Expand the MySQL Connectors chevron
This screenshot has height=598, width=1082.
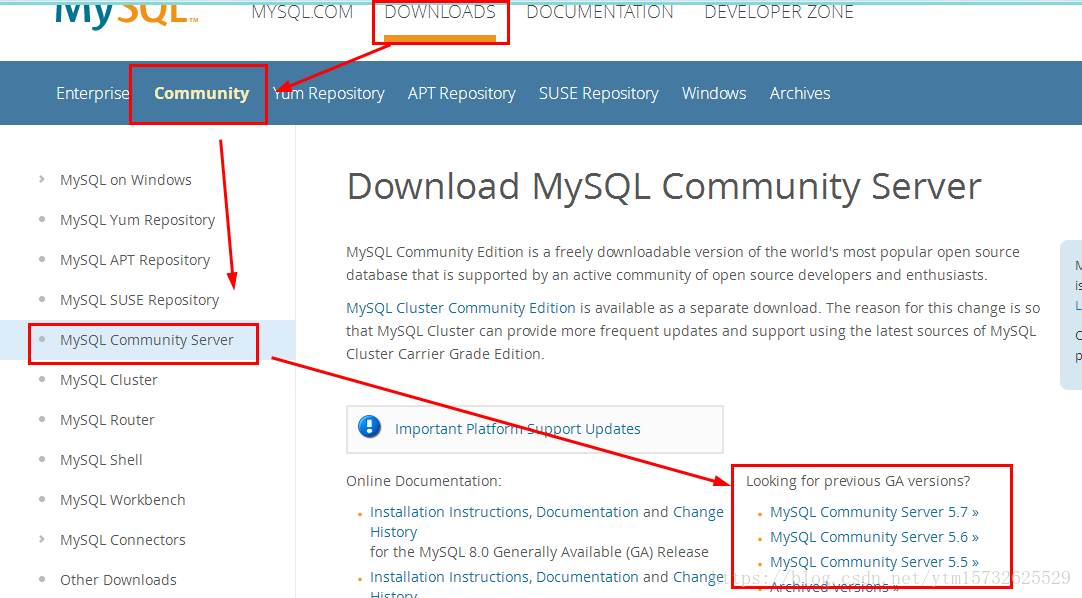pyautogui.click(x=42, y=539)
